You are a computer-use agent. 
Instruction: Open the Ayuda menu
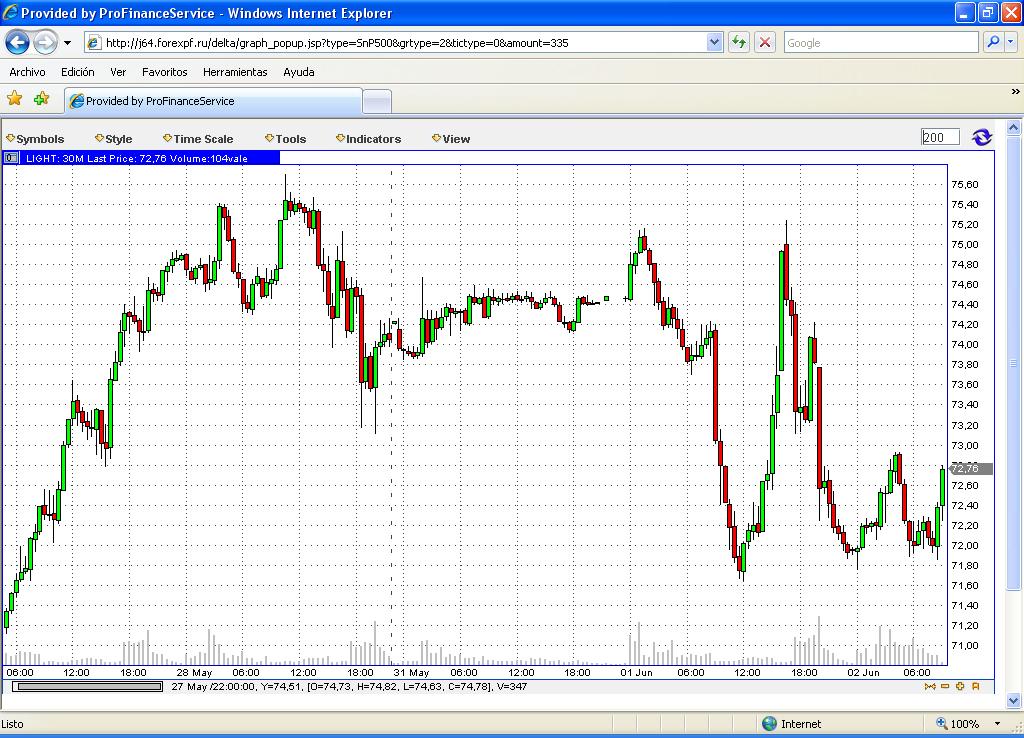tap(299, 72)
